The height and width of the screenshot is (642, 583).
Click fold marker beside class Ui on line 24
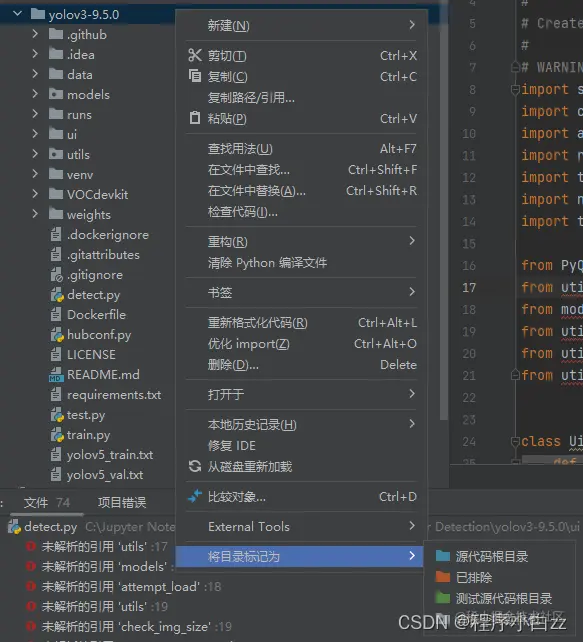[515, 441]
